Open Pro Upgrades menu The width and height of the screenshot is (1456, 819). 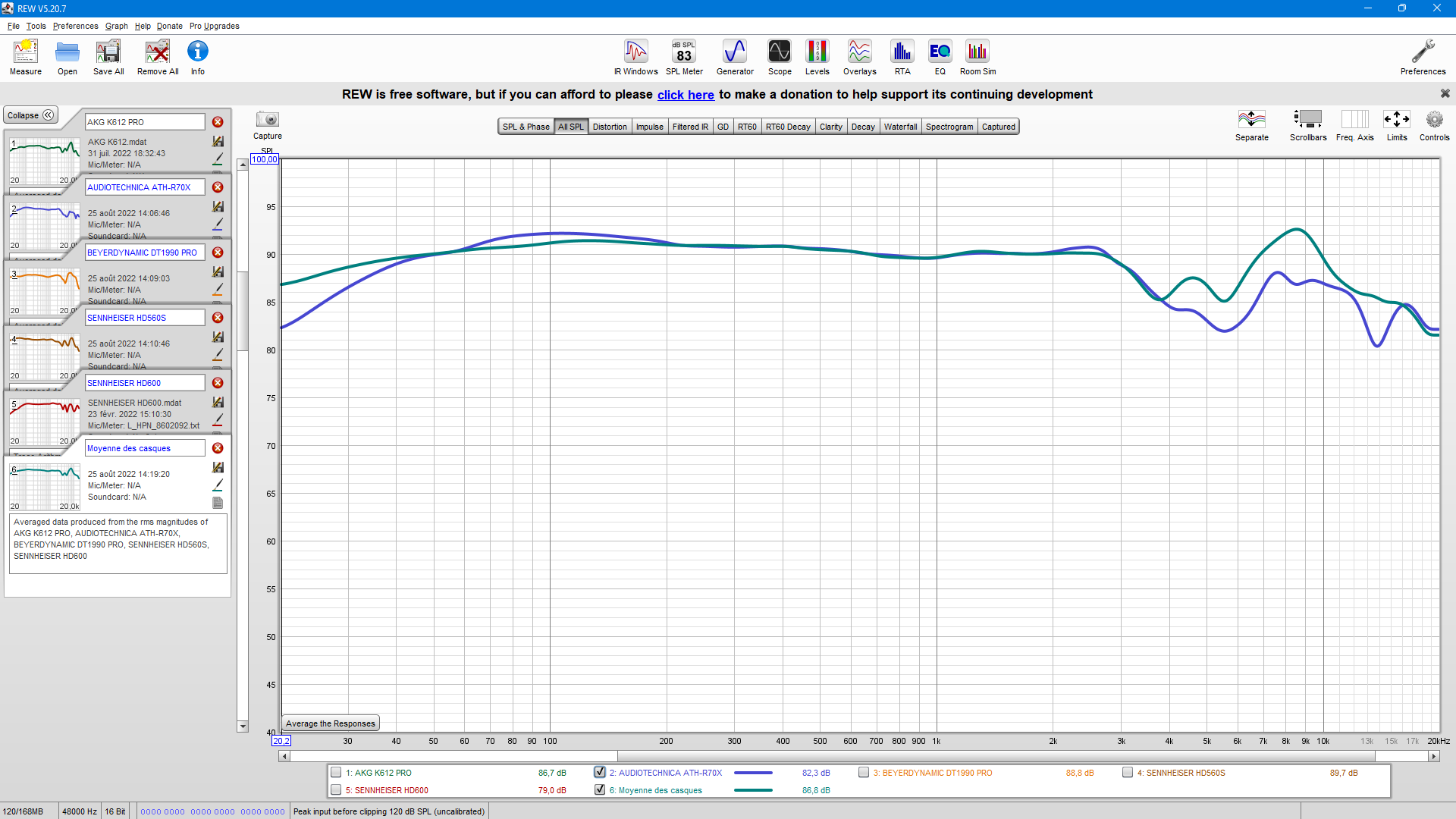[215, 26]
